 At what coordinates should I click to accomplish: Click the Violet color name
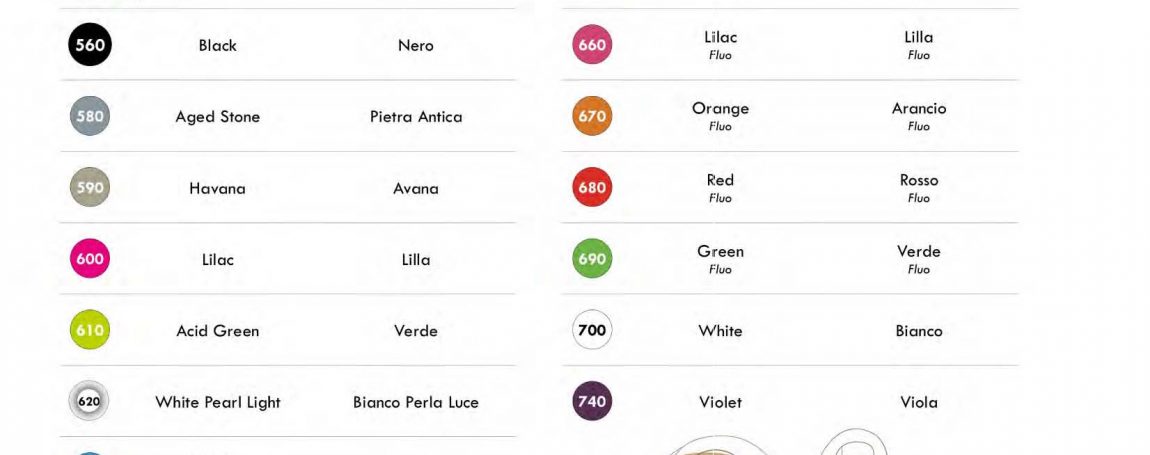pos(720,402)
